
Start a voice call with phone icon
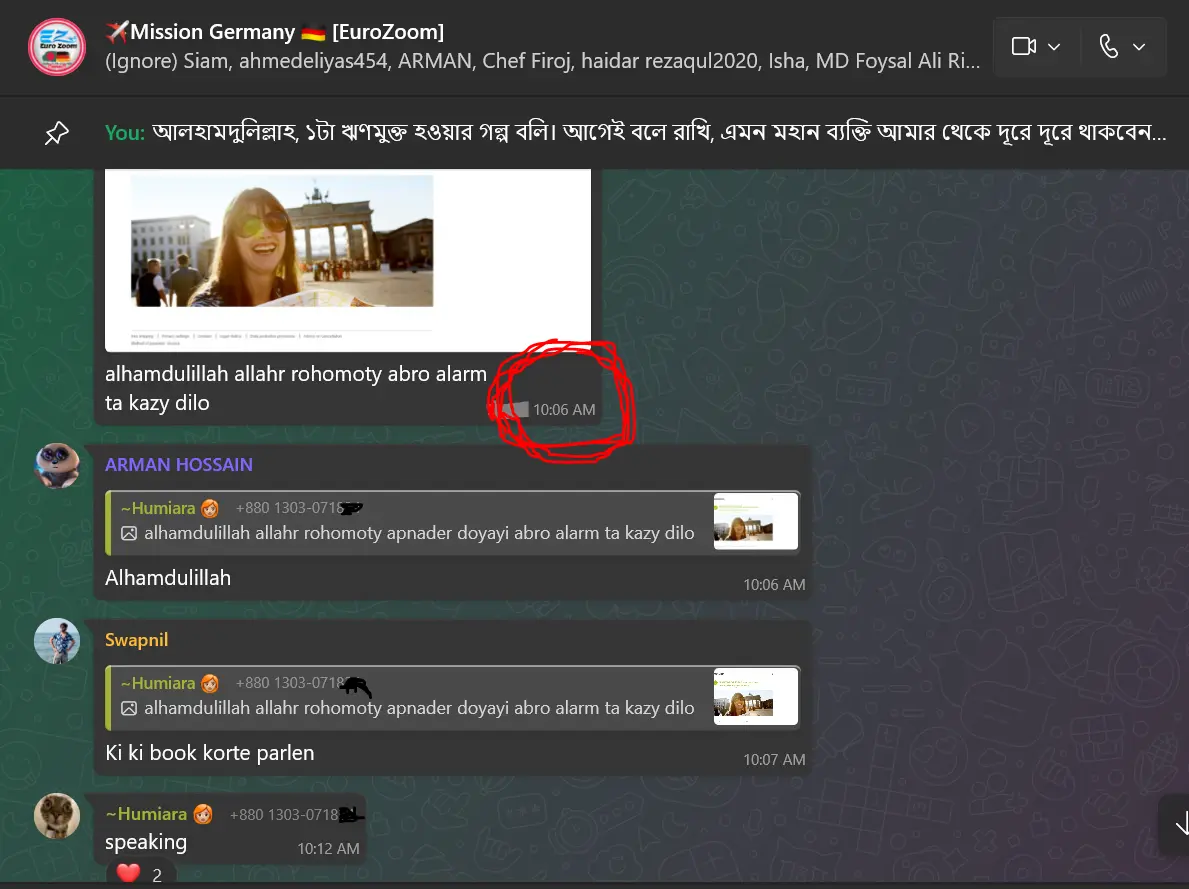tap(1109, 46)
